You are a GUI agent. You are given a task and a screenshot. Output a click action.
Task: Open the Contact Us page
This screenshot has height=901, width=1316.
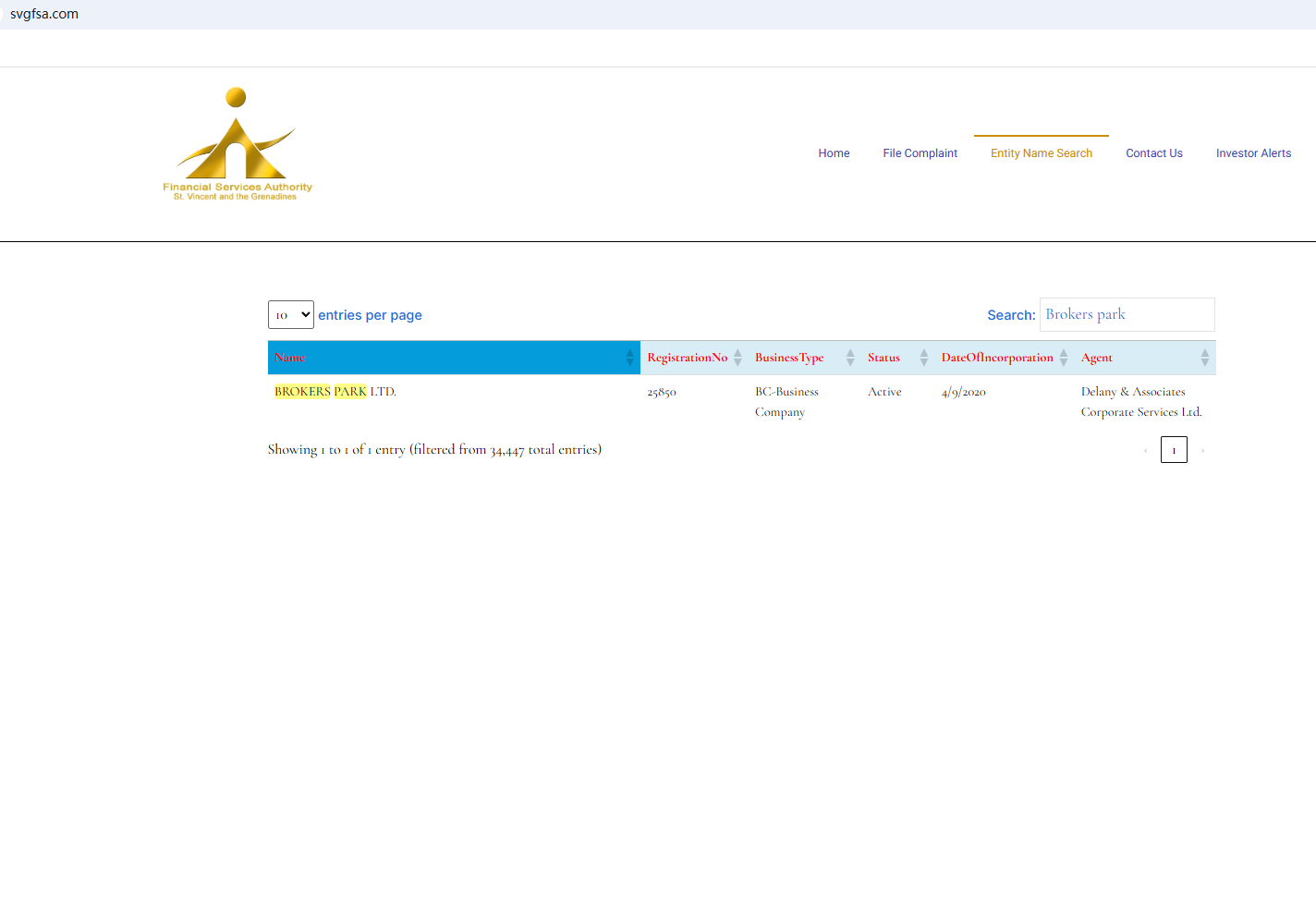point(1153,153)
